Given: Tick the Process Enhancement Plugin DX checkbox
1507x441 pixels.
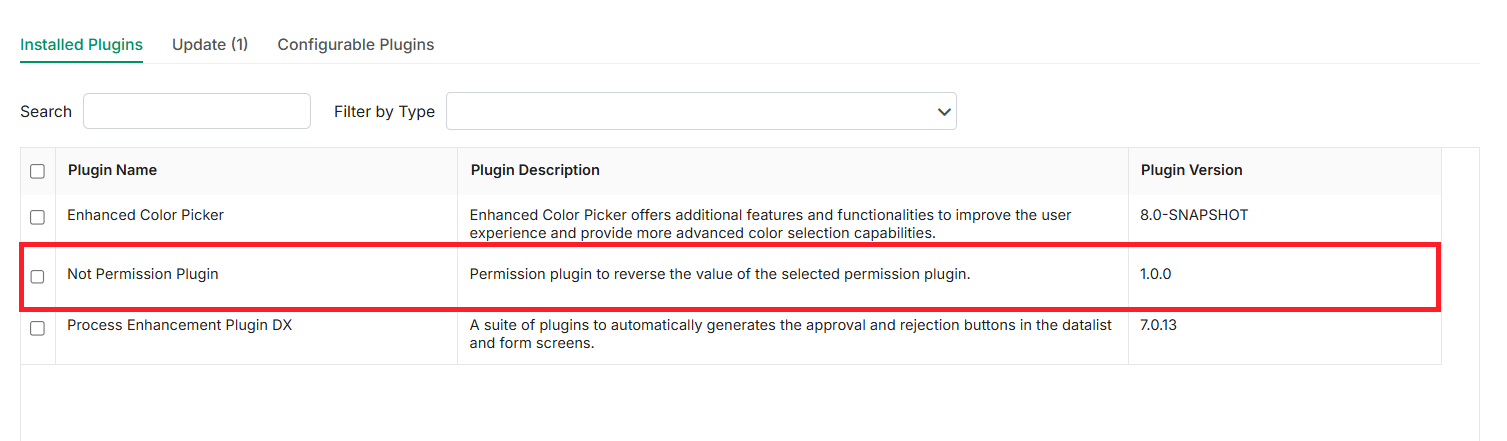Looking at the screenshot, I should point(37,328).
